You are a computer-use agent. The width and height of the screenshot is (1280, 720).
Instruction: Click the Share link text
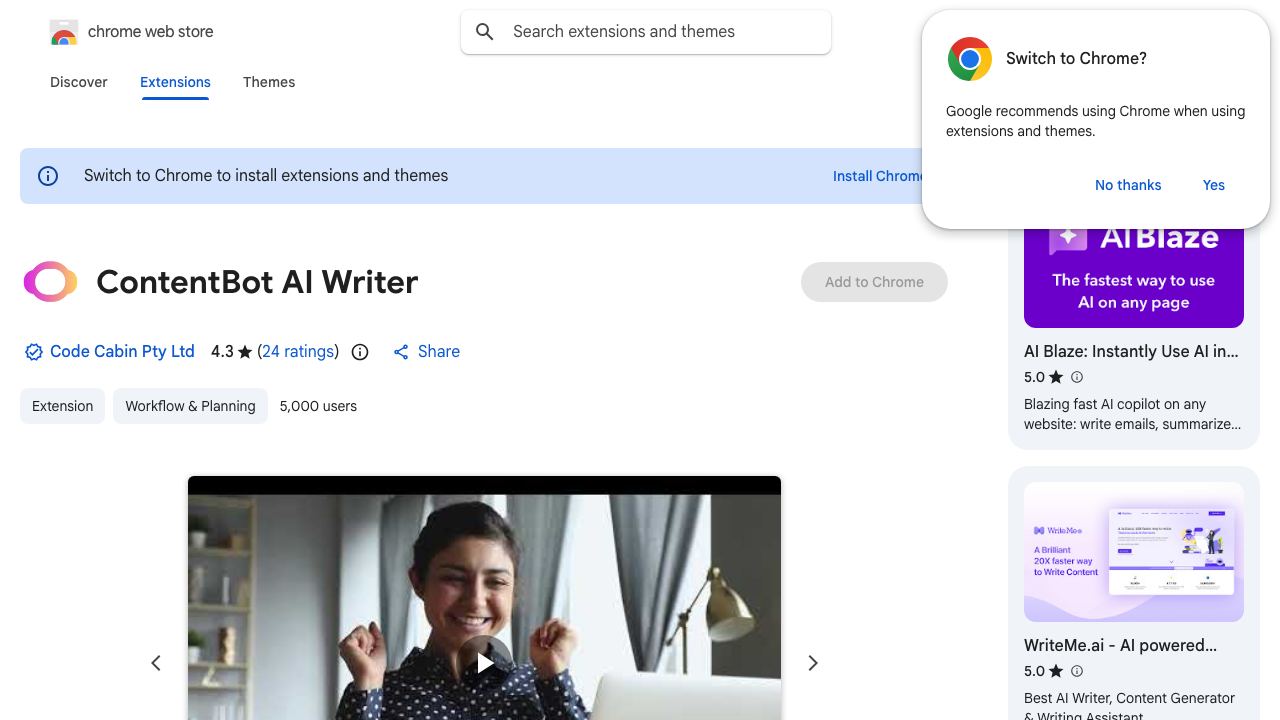(439, 351)
